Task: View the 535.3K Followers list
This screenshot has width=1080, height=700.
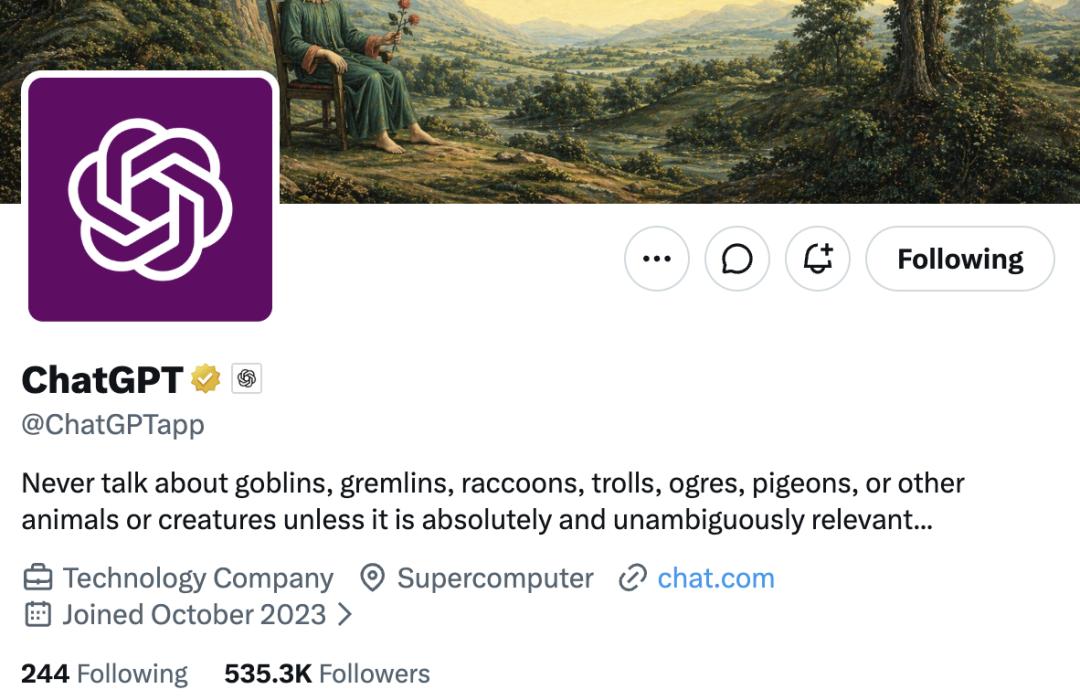Action: [327, 674]
